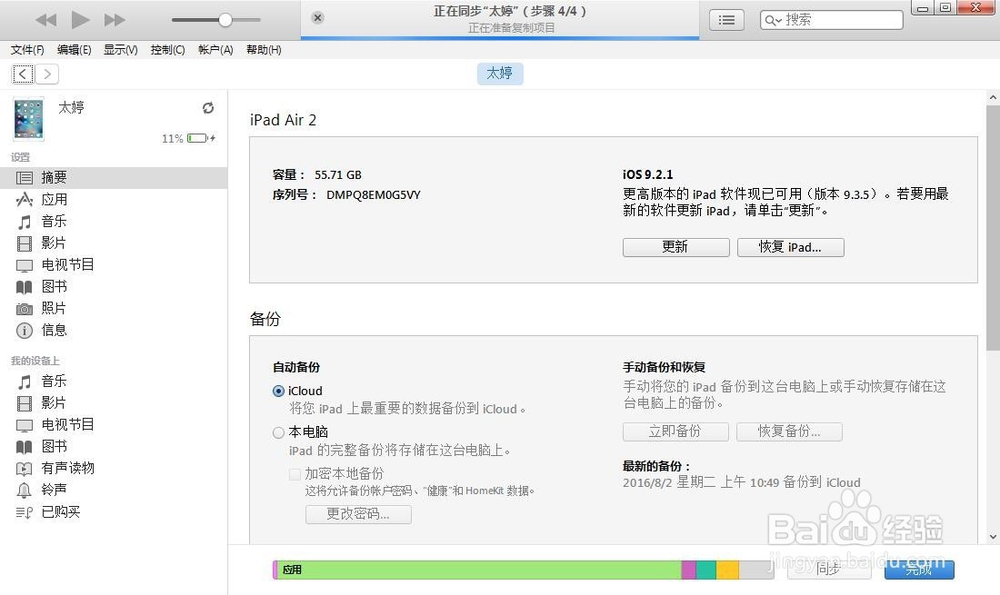Image resolution: width=1000 pixels, height=595 pixels.
Task: Open 影片 under 设置 section
Action: pyautogui.click(x=114, y=243)
